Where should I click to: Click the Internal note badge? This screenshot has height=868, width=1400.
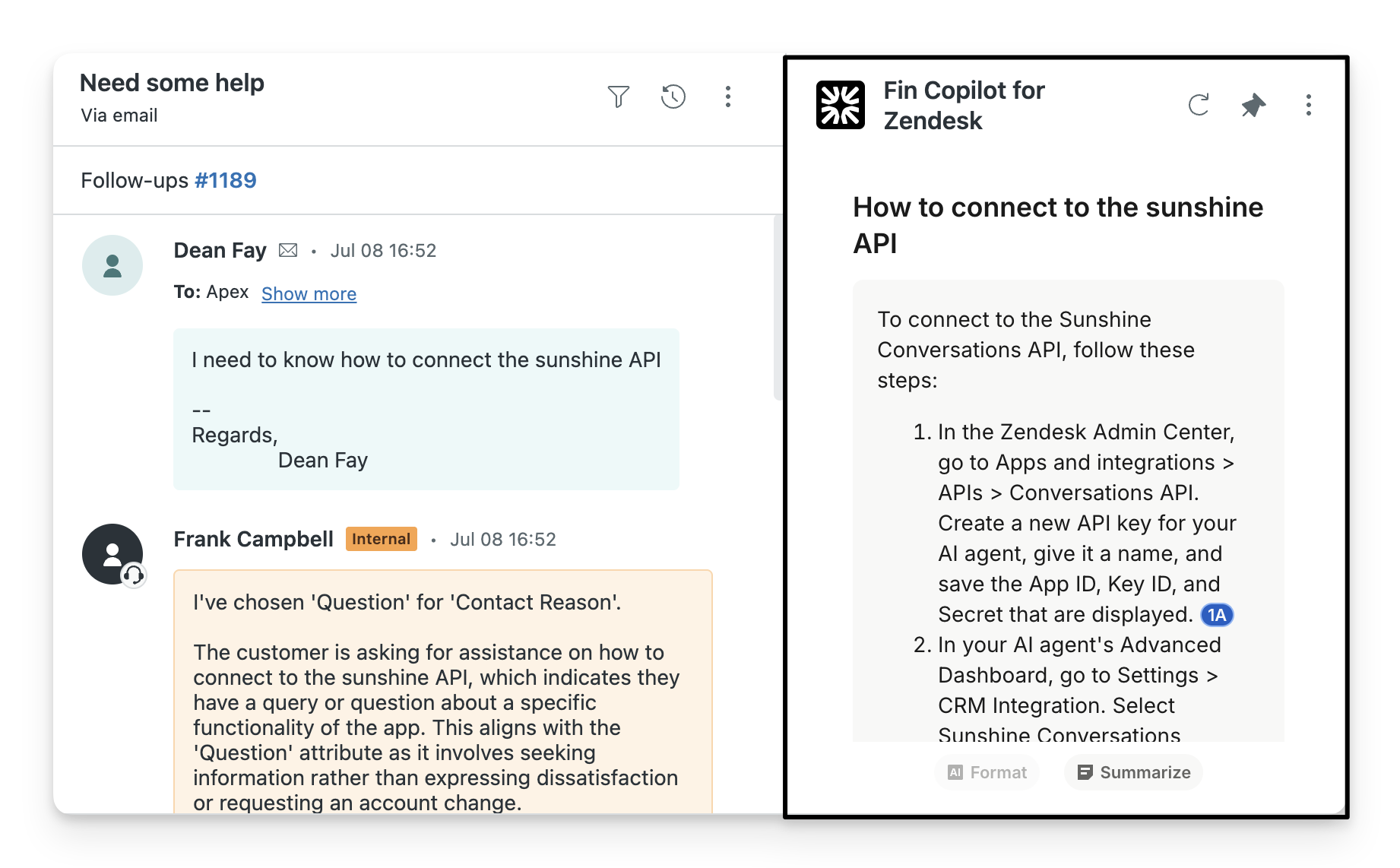[381, 539]
